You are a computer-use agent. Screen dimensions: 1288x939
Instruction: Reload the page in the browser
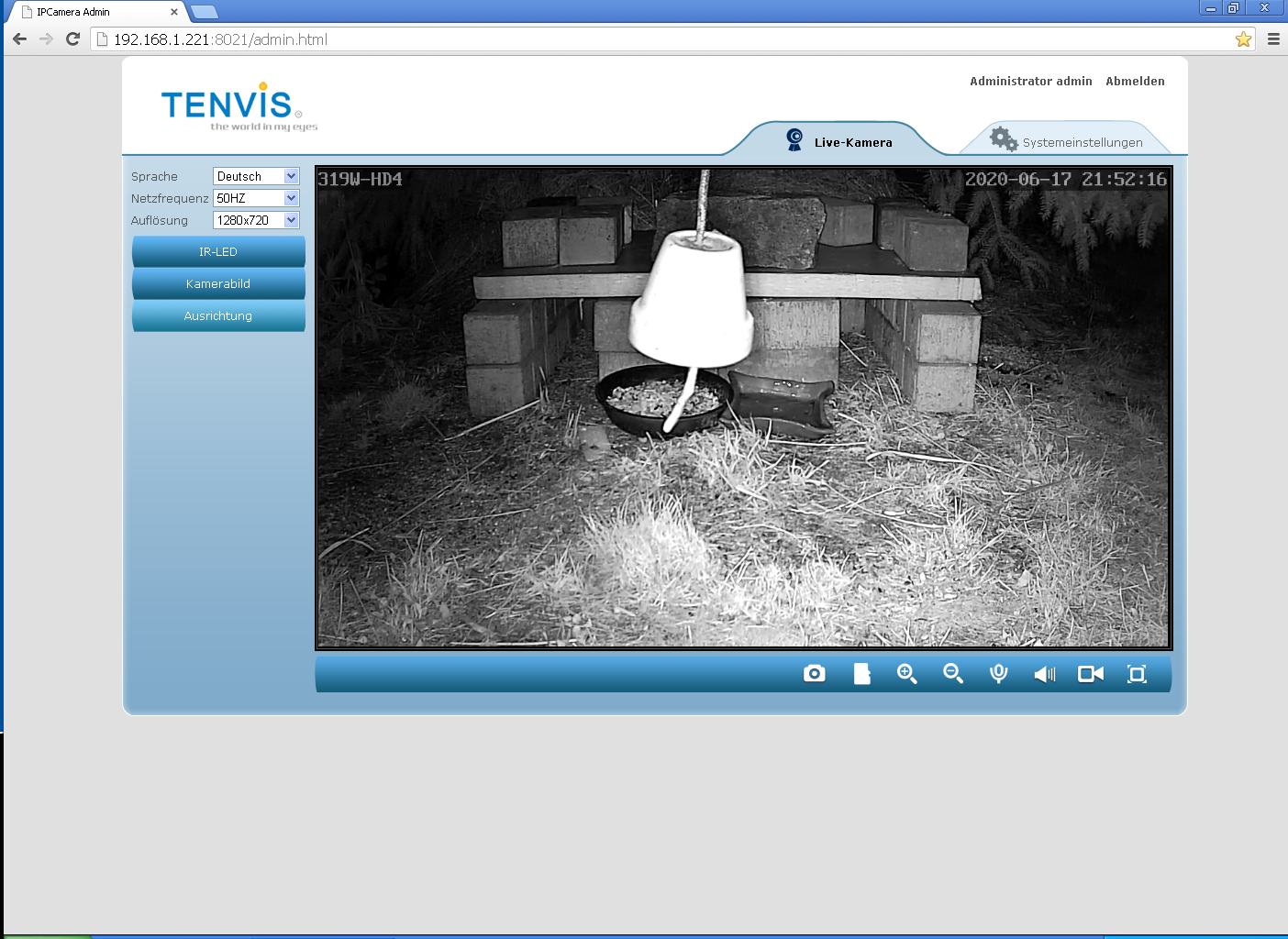(73, 39)
